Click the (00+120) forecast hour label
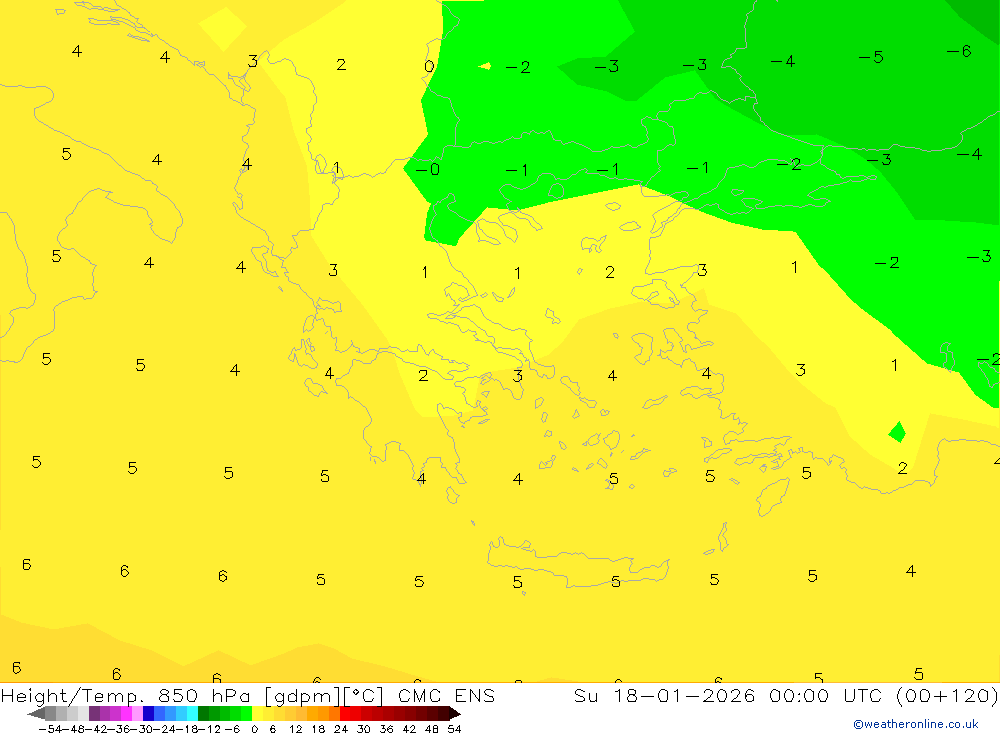1000x733 pixels. [946, 695]
